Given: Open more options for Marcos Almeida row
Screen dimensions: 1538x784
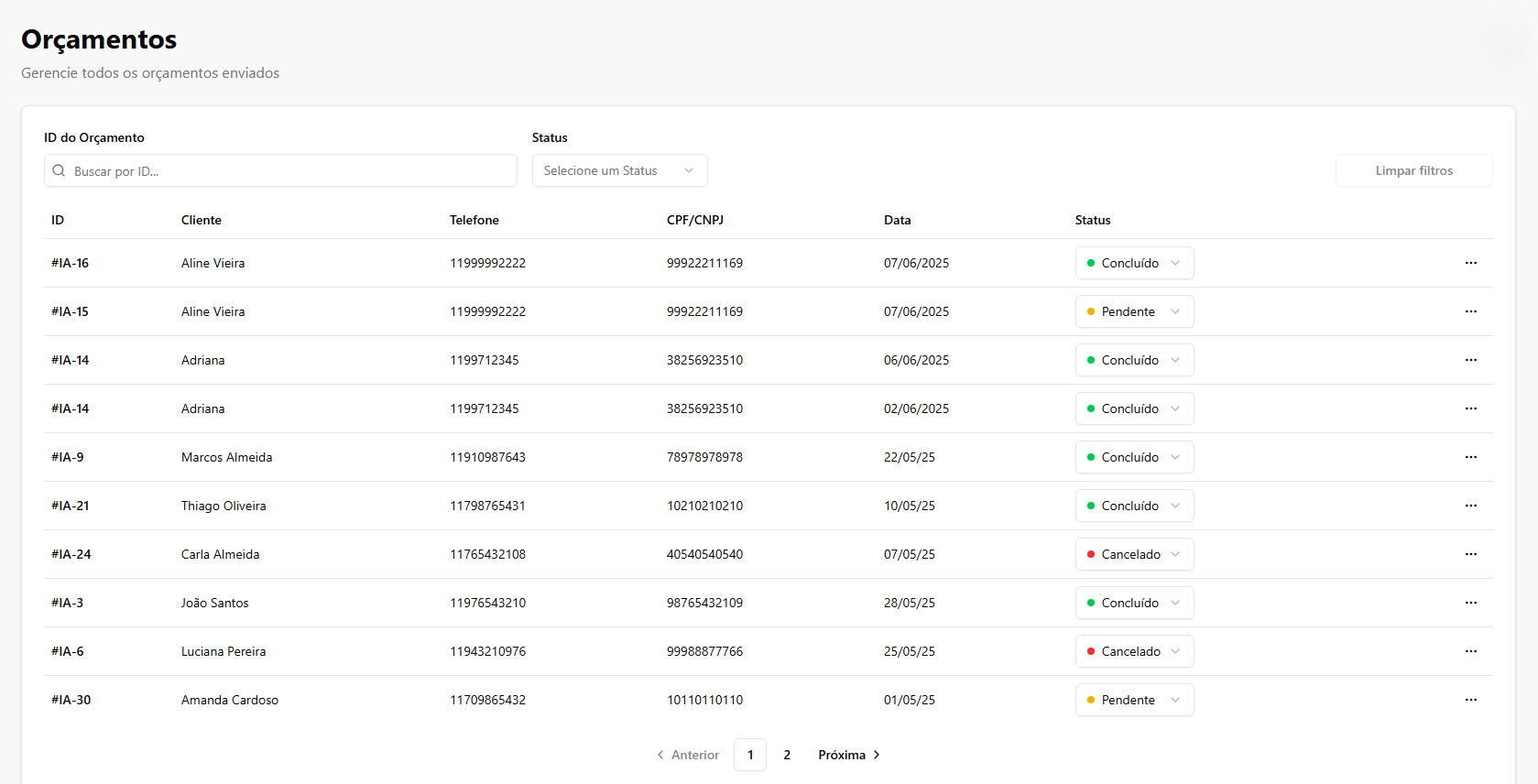Looking at the screenshot, I should click(x=1470, y=457).
